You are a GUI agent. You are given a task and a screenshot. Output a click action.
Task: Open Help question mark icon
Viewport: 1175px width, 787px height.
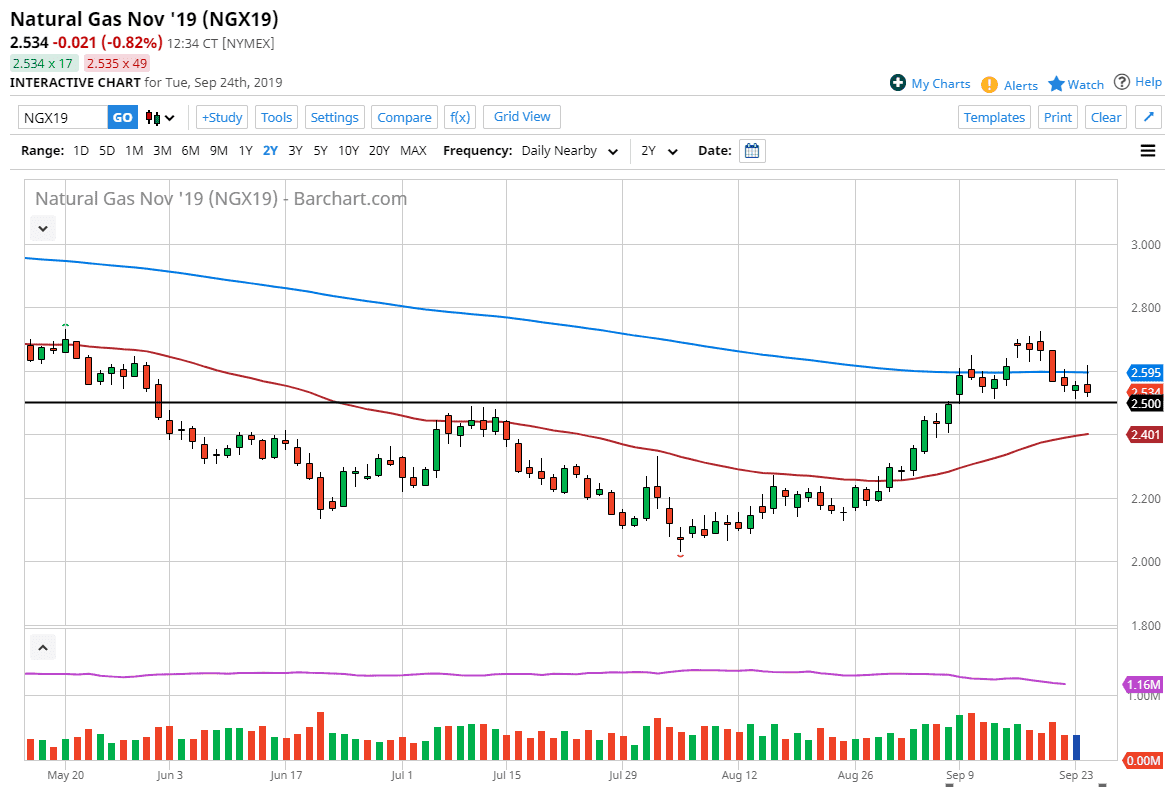click(1122, 82)
